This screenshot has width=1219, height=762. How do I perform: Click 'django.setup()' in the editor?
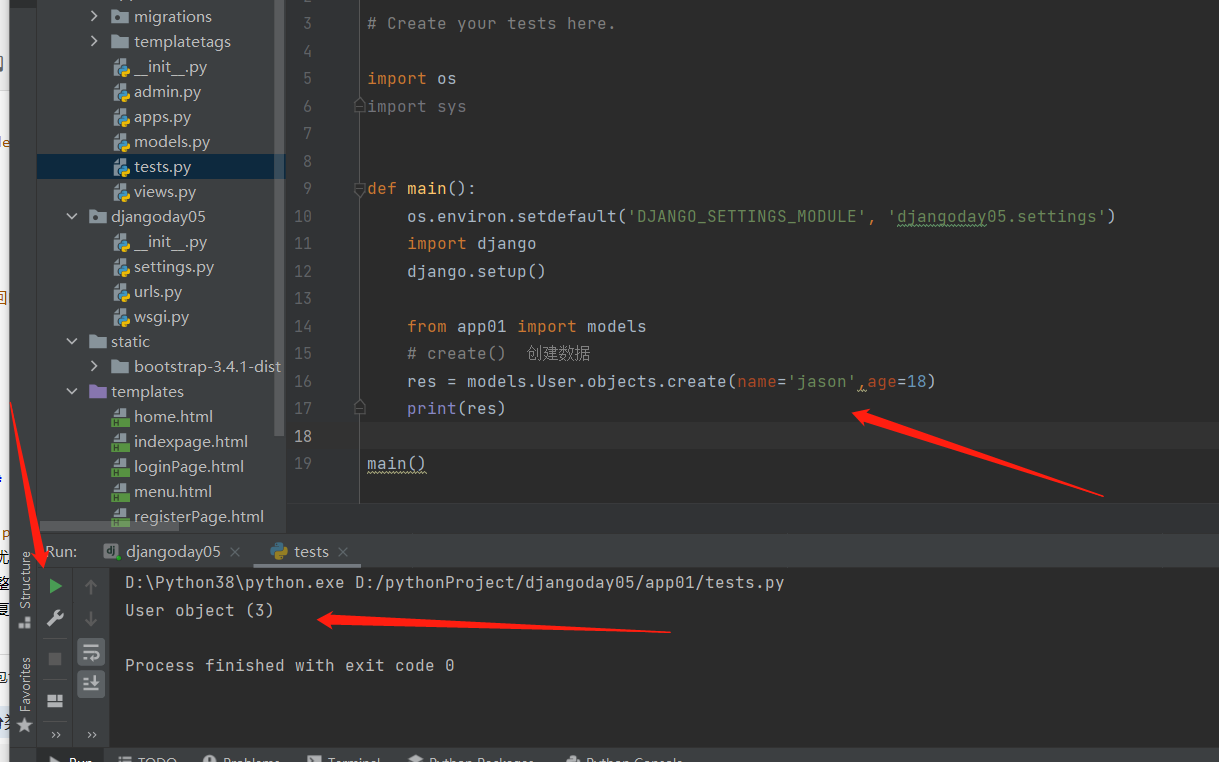coord(476,271)
